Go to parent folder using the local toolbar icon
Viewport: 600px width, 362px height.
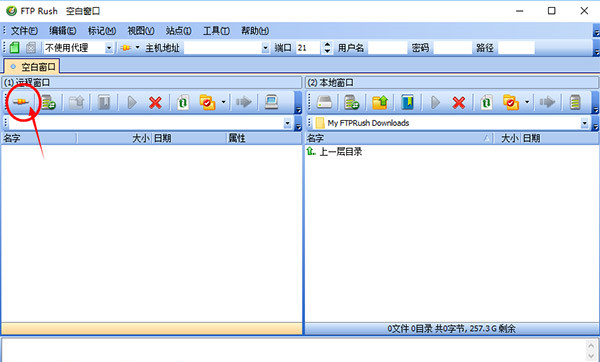[380, 102]
